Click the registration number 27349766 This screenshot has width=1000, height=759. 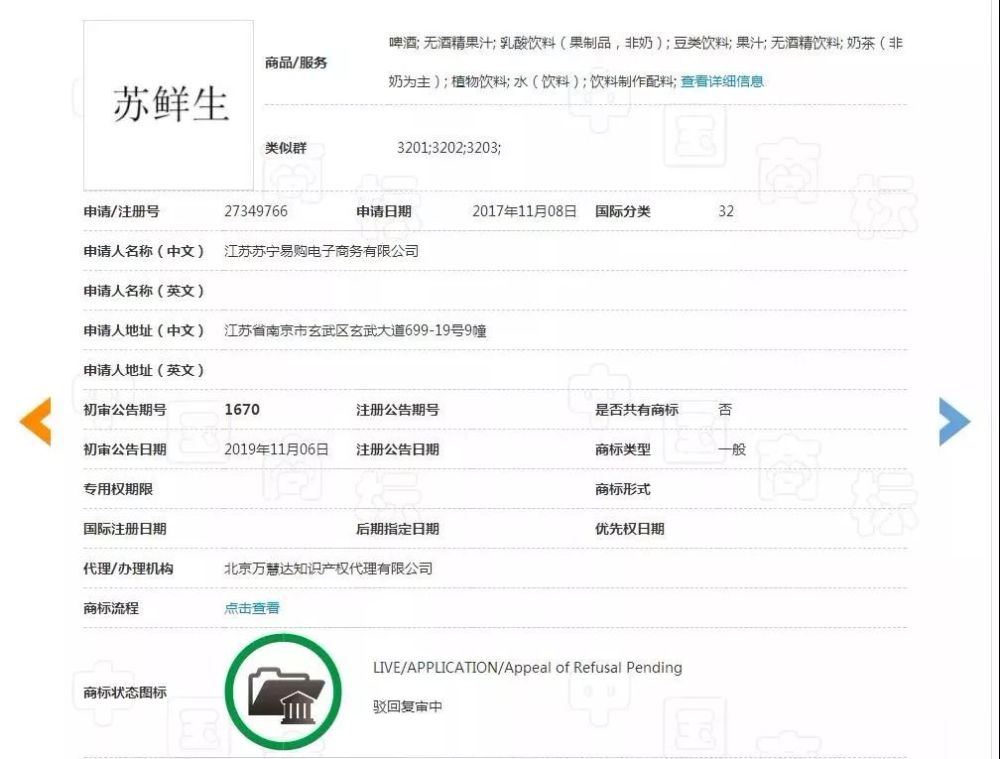point(257,211)
